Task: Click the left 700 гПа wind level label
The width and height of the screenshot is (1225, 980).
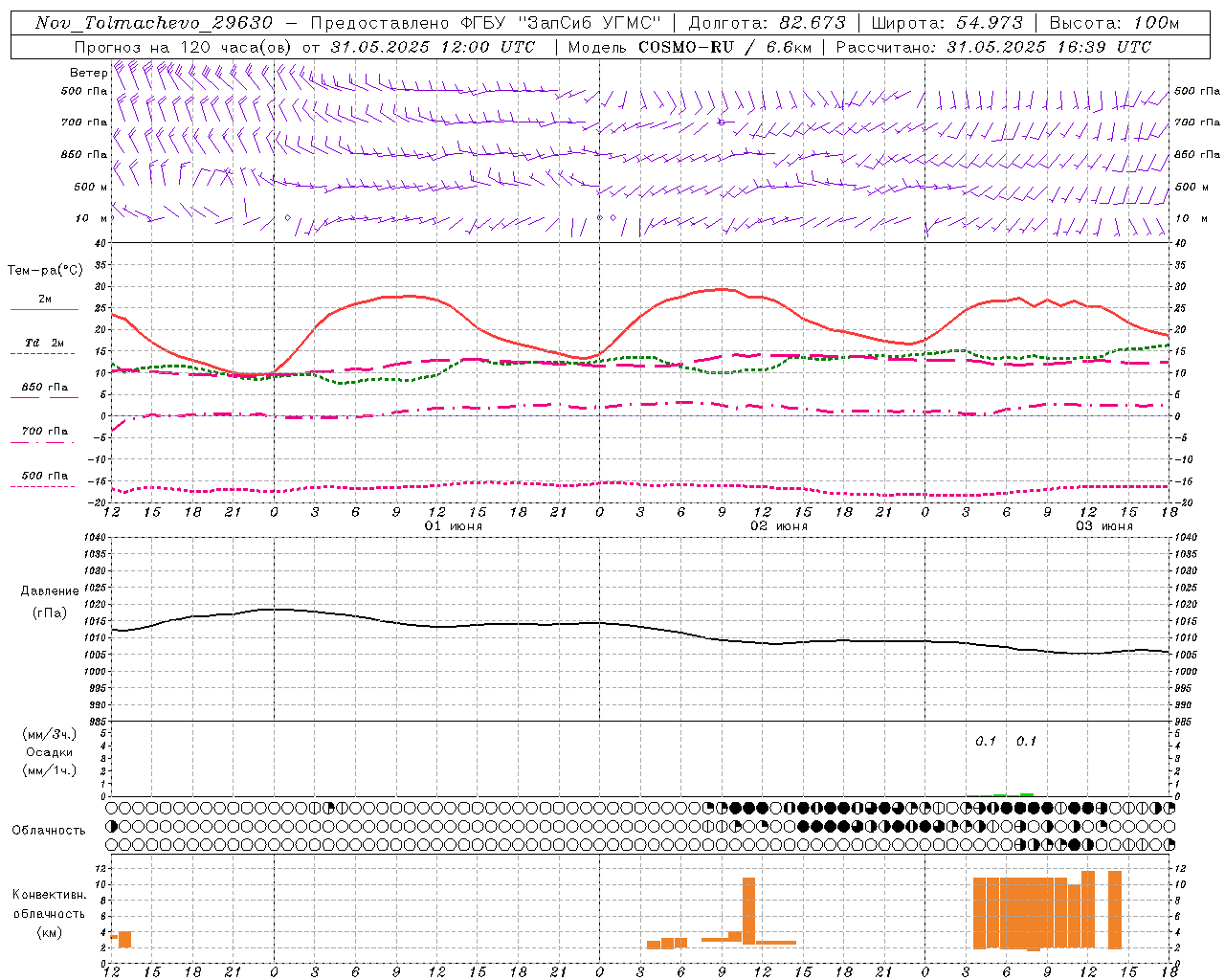Action: click(84, 122)
